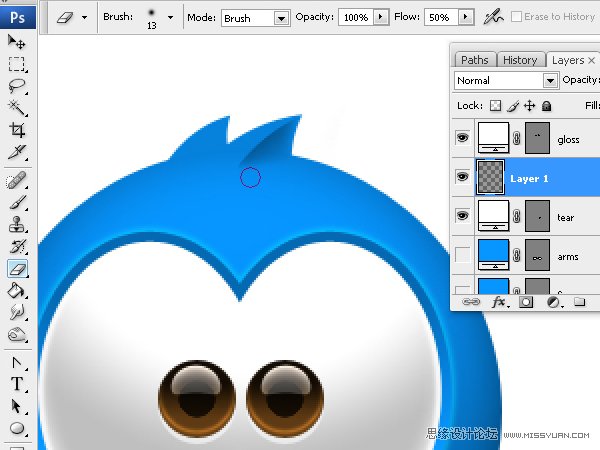This screenshot has height=450, width=600.
Task: Click the eraser Opacity value field
Action: (356, 17)
